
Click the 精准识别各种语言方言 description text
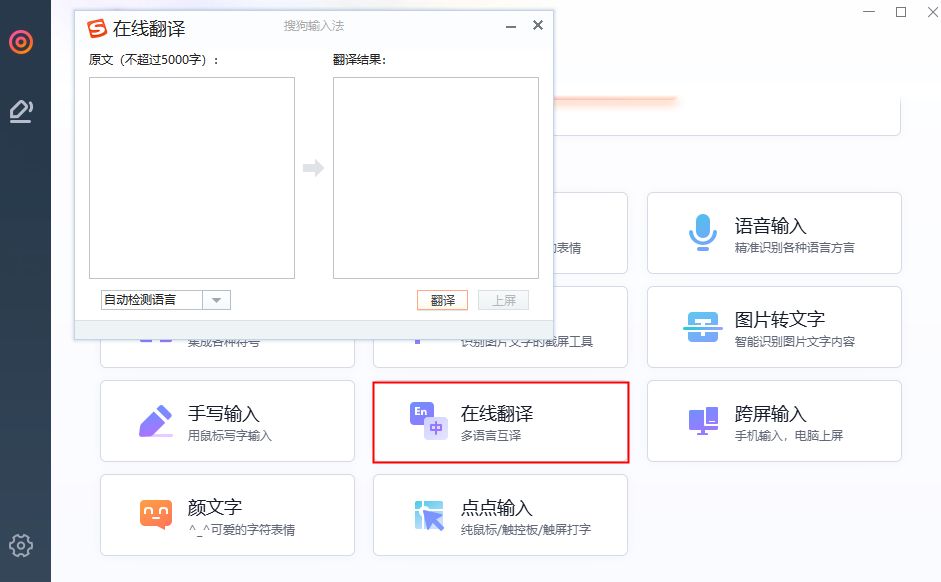click(795, 247)
